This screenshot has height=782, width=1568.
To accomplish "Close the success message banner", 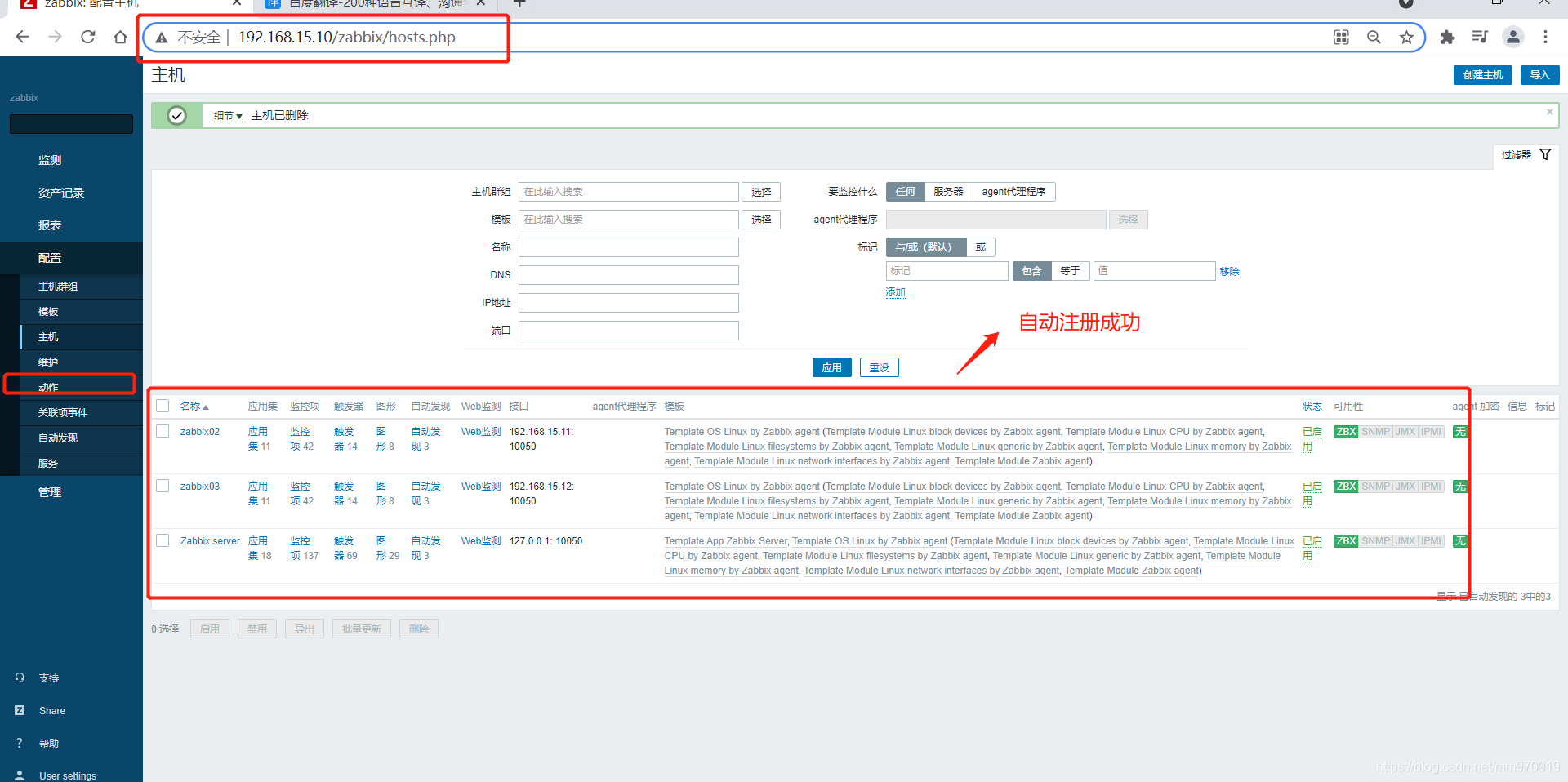I will pyautogui.click(x=1549, y=112).
